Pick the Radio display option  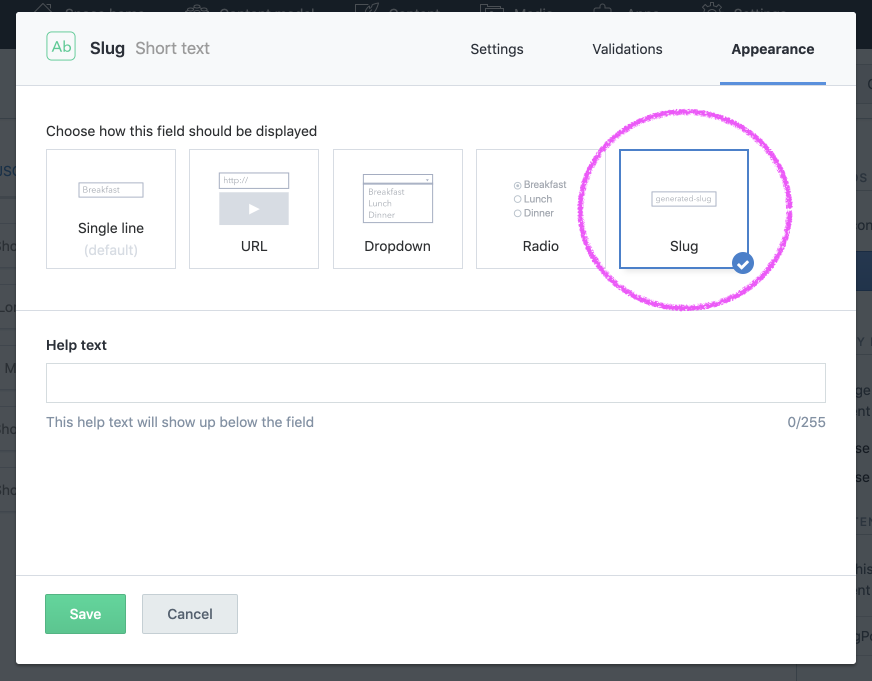coord(541,209)
